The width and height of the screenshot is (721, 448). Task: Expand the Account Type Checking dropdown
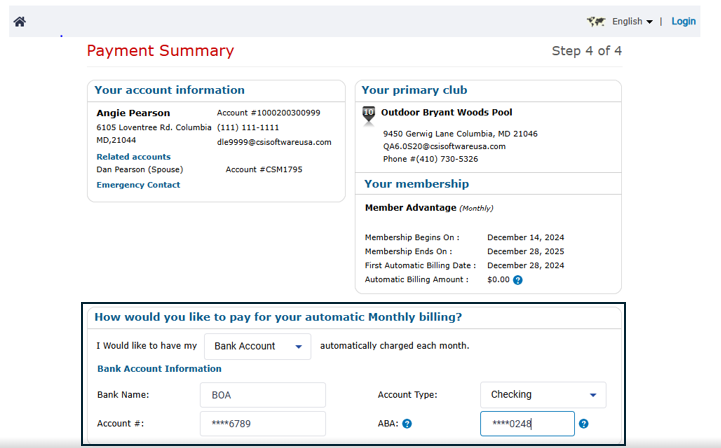tap(543, 395)
